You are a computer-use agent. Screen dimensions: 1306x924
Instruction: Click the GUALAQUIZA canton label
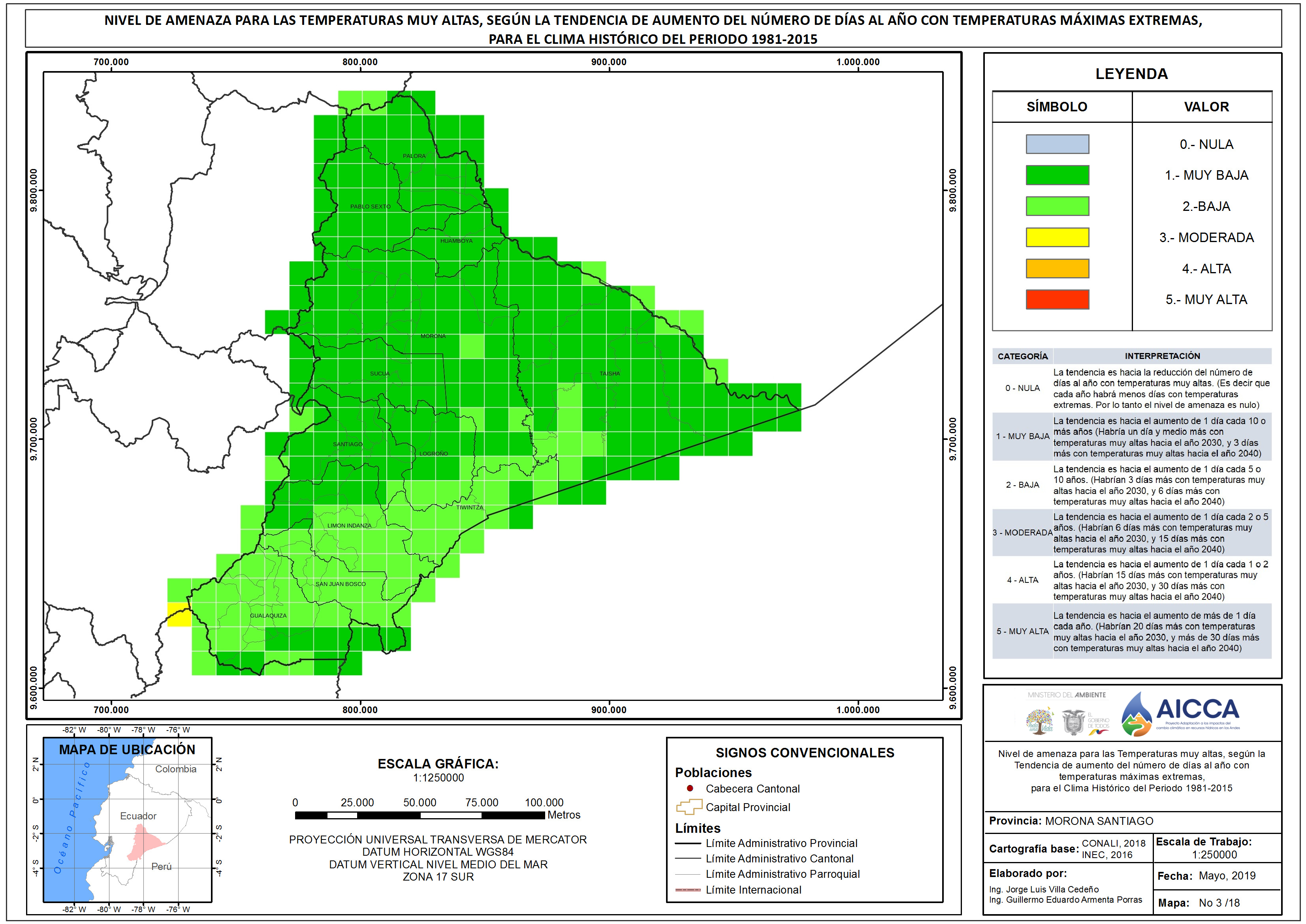click(268, 616)
